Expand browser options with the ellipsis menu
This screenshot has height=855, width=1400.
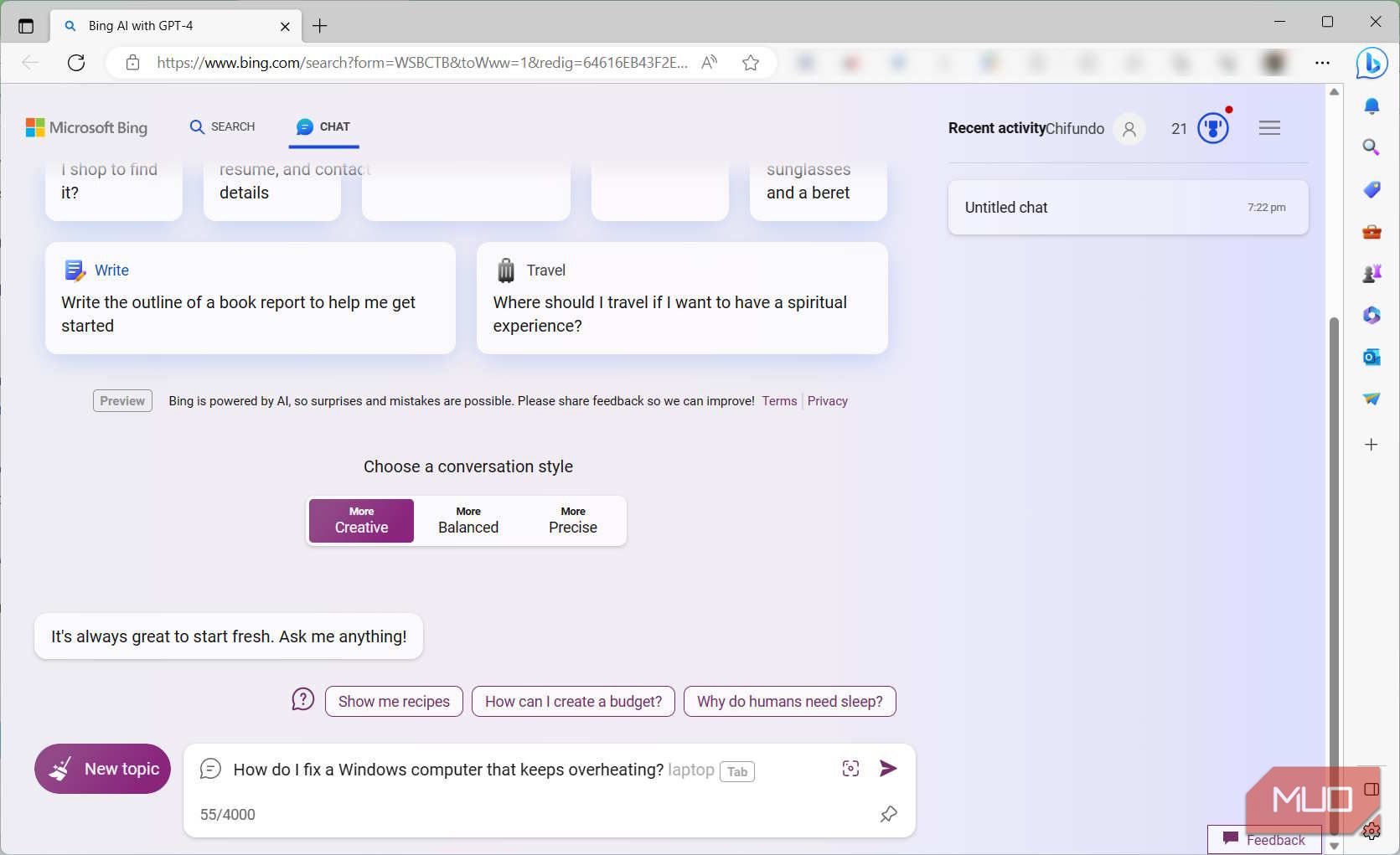tap(1322, 62)
